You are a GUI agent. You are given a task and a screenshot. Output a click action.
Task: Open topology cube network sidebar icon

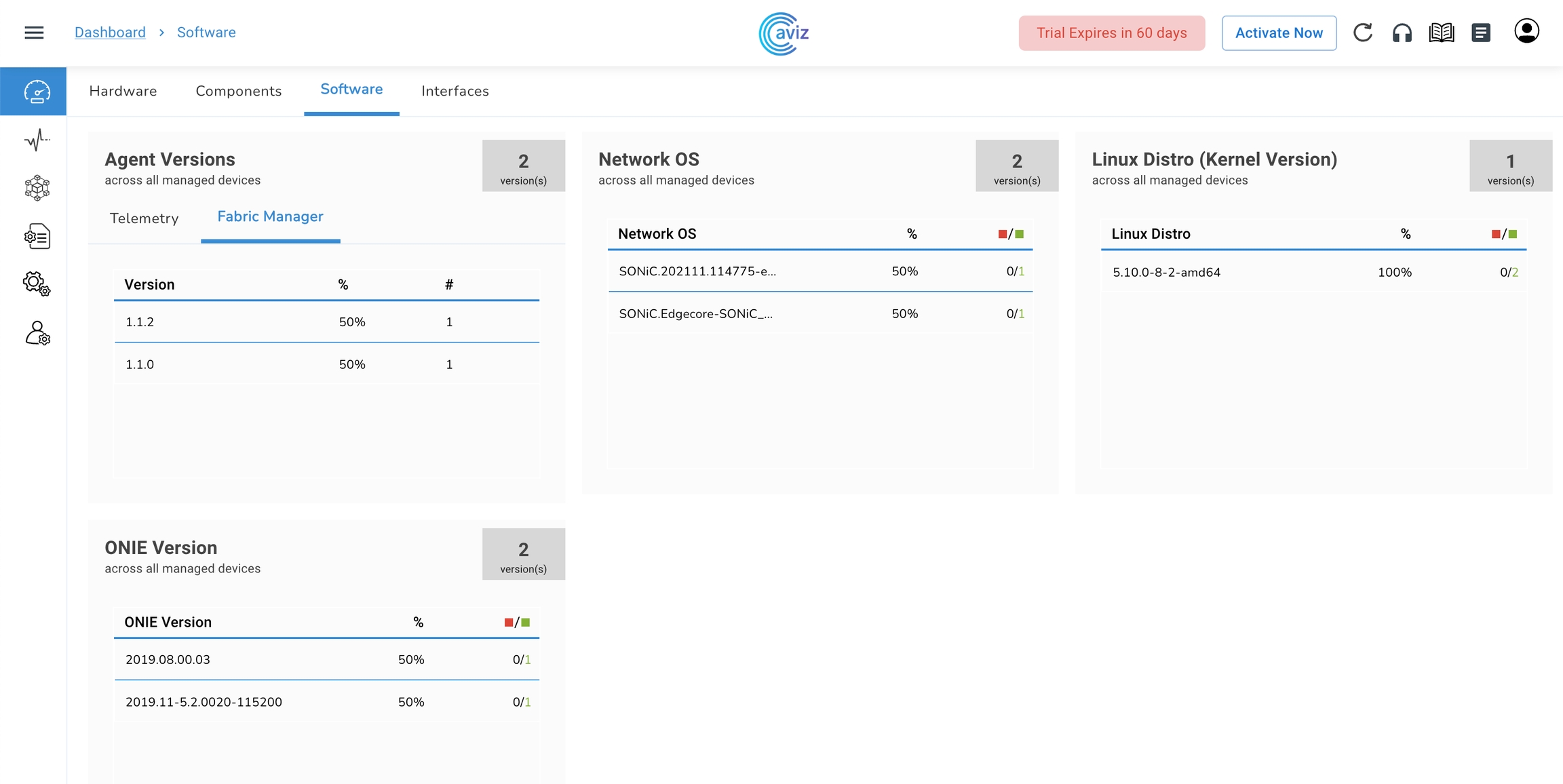37,188
